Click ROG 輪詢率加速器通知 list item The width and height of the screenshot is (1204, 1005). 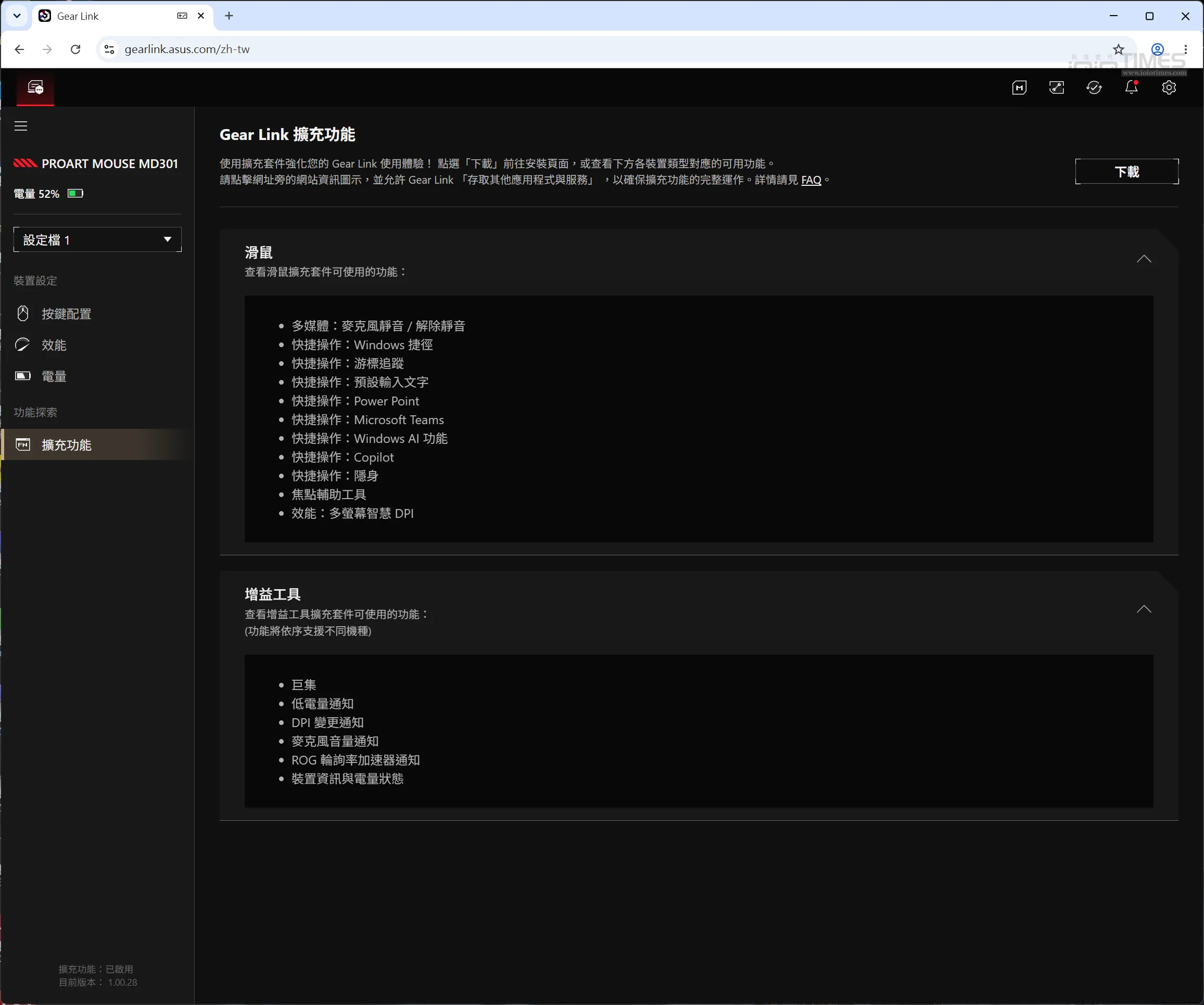coord(356,760)
